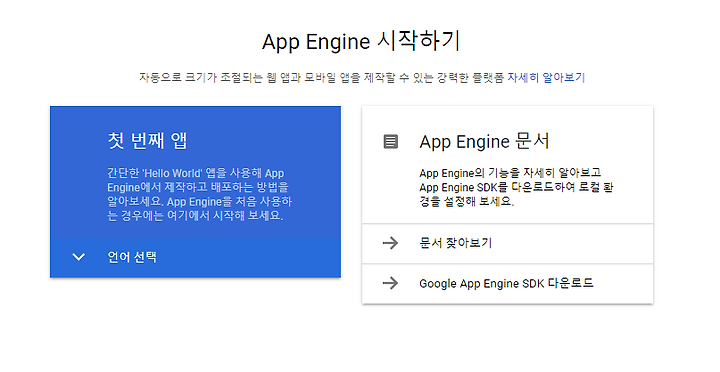This screenshot has height=372, width=720.
Task: Click the 'App Engine 문서' card heading
Action: (x=484, y=141)
